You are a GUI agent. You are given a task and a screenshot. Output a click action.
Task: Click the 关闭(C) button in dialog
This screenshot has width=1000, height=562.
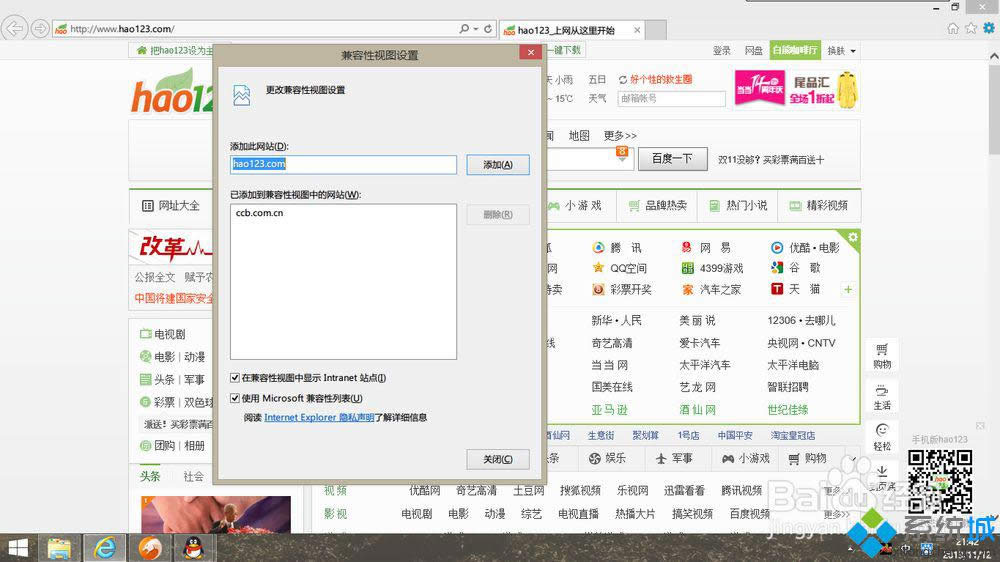(x=497, y=459)
